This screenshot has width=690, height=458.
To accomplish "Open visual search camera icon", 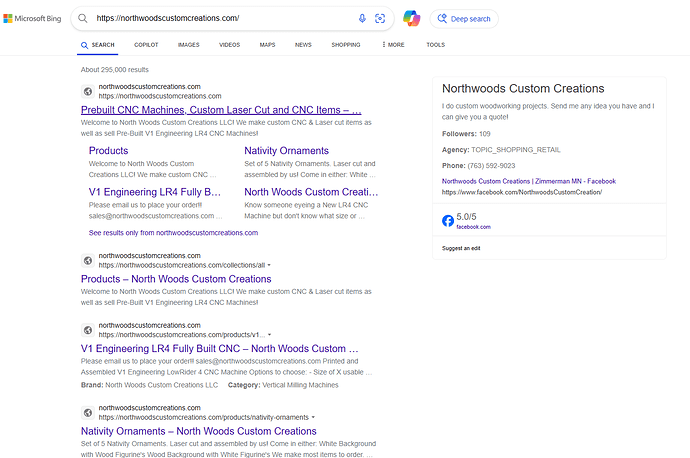I will 380,18.
